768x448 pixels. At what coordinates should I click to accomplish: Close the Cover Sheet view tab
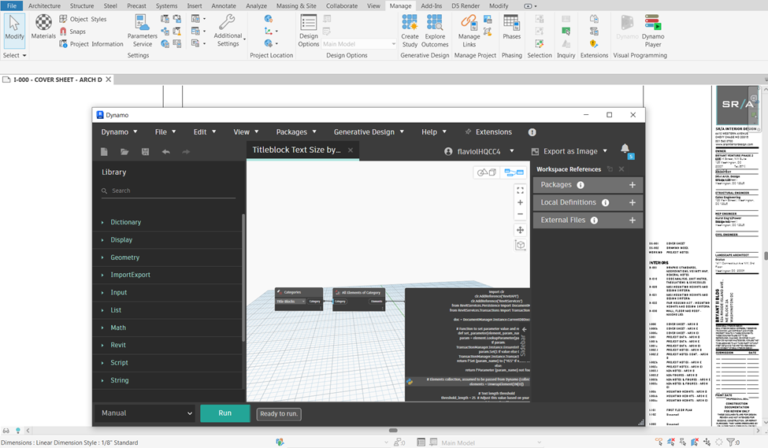(x=108, y=79)
